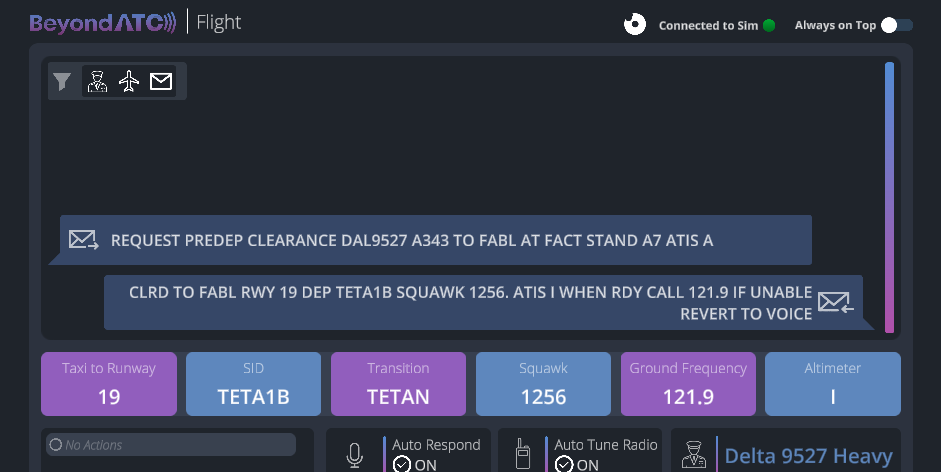Click the pilot icon beside Delta 9527 Heavy
The height and width of the screenshot is (472, 941).
(693, 455)
